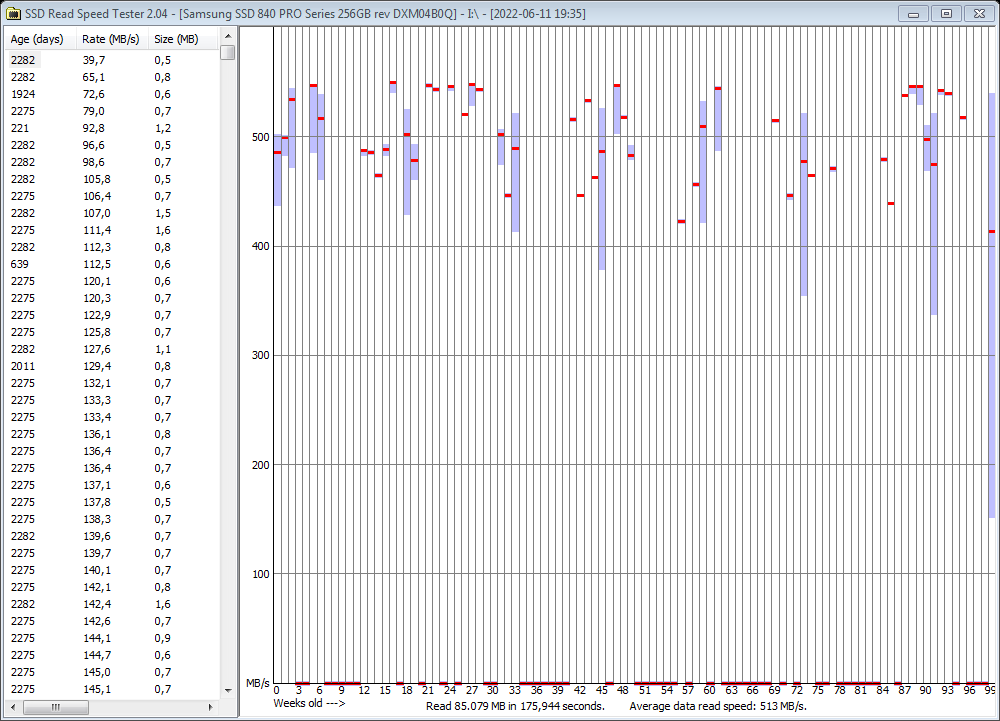This screenshot has height=721, width=1000.
Task: Click the 'Weeks old --->' axis label
Action: [309, 703]
